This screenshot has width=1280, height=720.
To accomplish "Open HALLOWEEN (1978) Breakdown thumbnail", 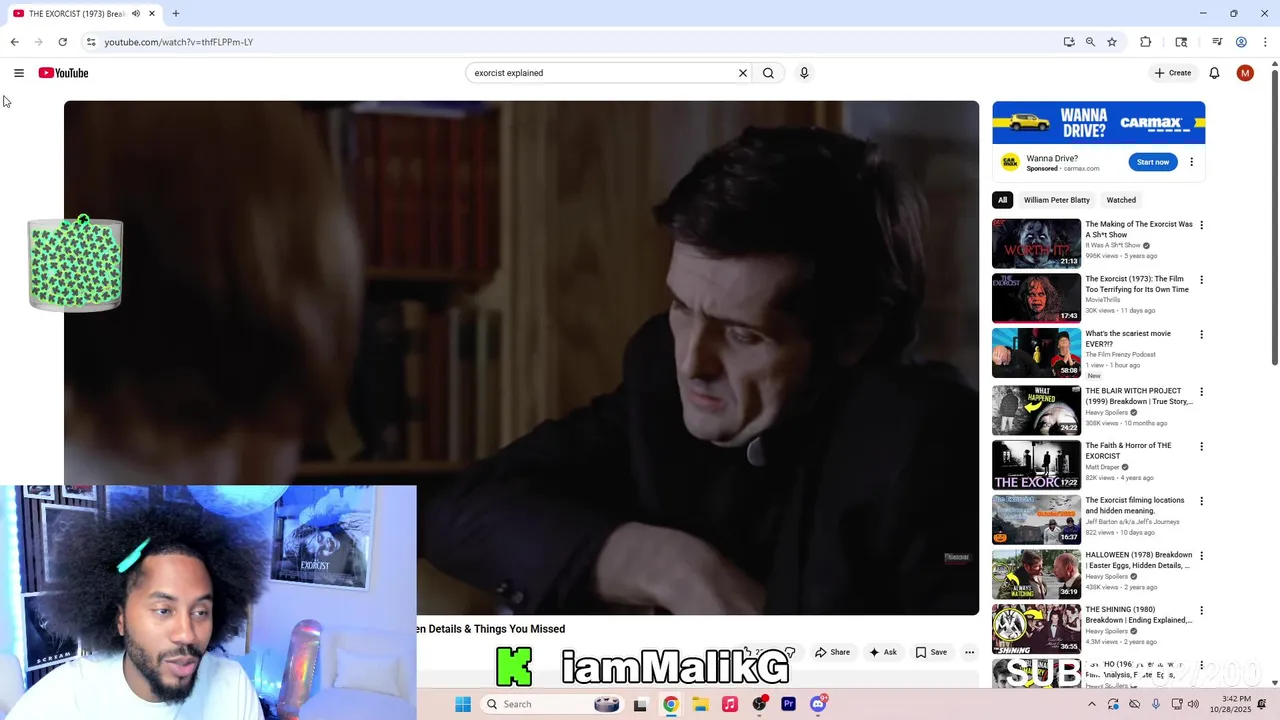I will point(1036,574).
